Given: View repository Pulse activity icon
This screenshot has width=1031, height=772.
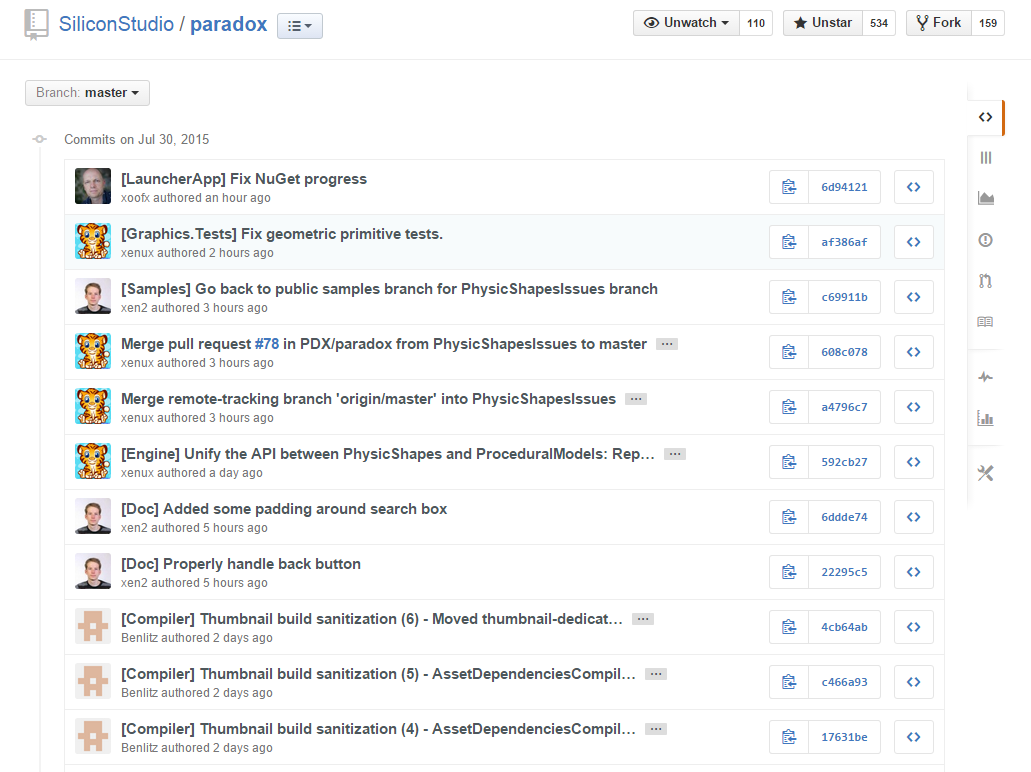Looking at the screenshot, I should [x=985, y=376].
